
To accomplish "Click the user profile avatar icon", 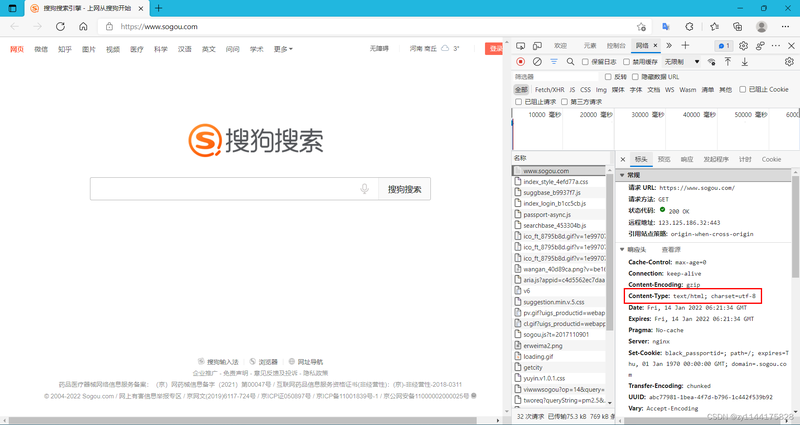I will coord(761,27).
